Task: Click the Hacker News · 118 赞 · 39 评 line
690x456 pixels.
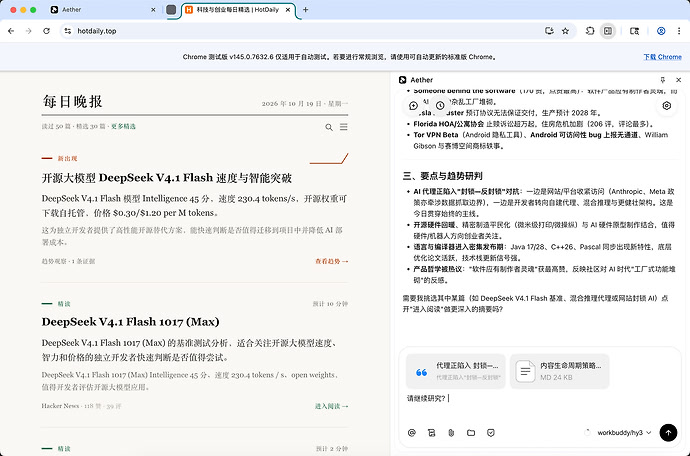Action: pyautogui.click(x=81, y=406)
